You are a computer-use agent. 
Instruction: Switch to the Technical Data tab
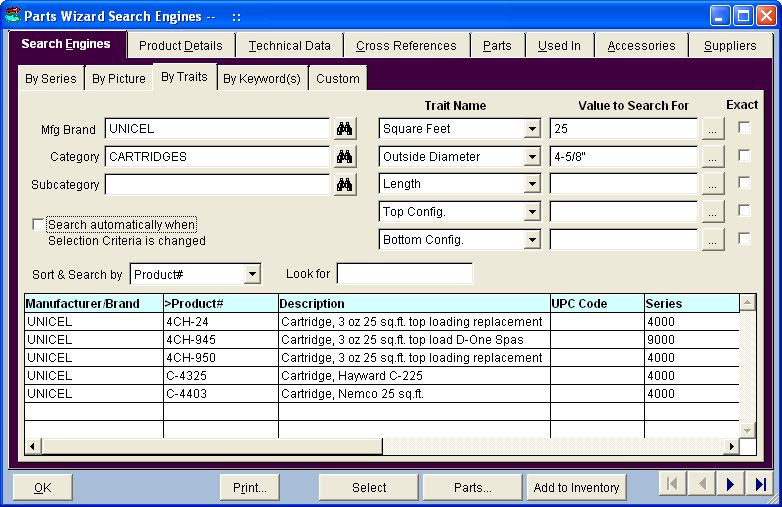coord(289,46)
